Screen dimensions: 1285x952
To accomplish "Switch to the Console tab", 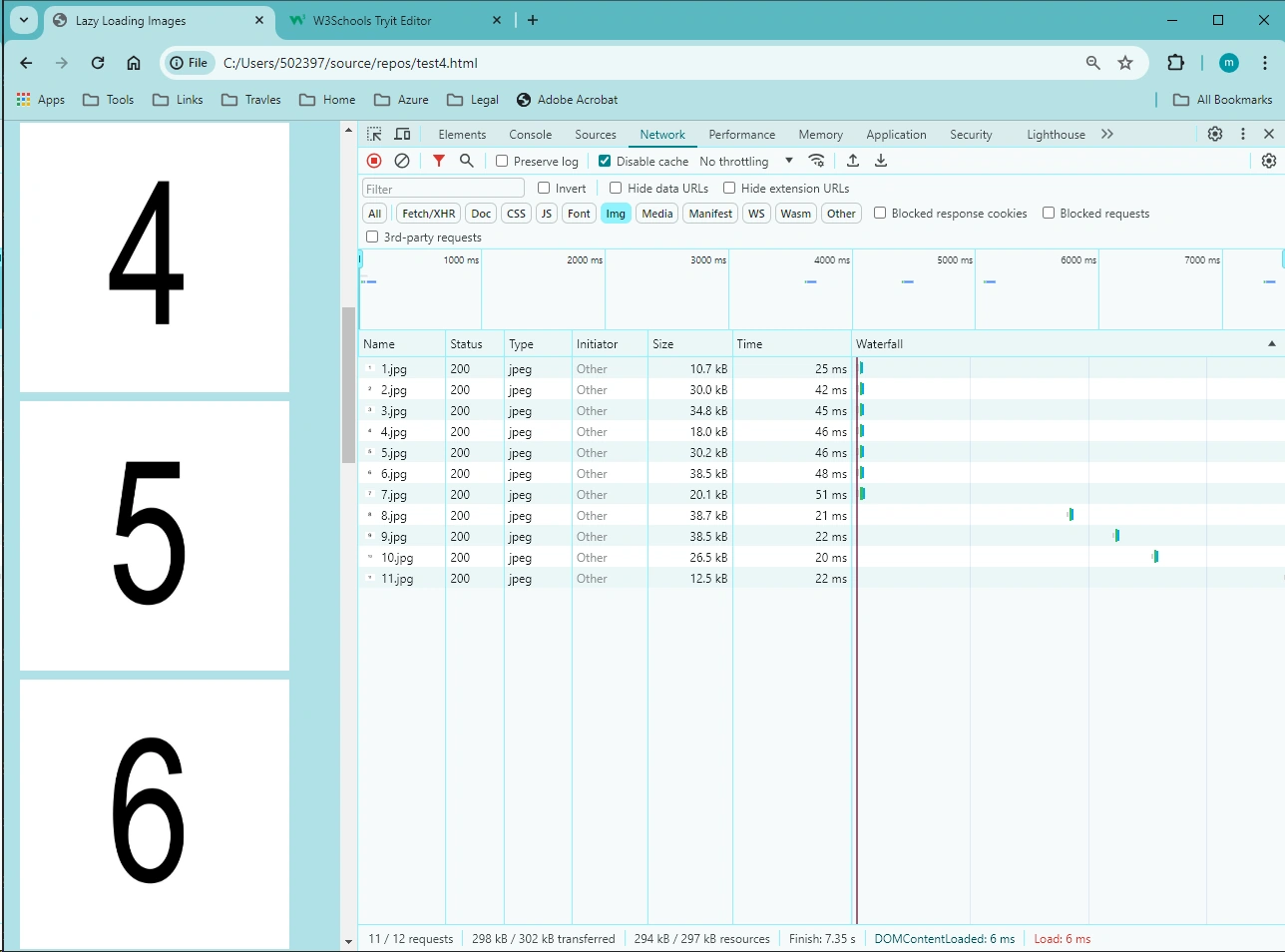I will pos(530,135).
